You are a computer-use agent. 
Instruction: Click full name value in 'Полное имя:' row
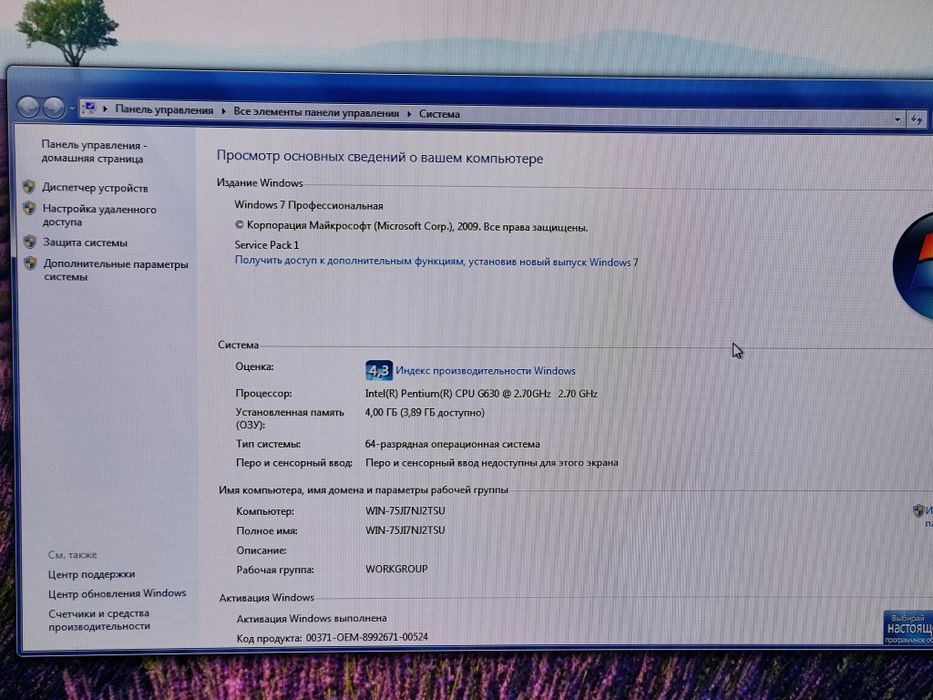pyautogui.click(x=405, y=530)
